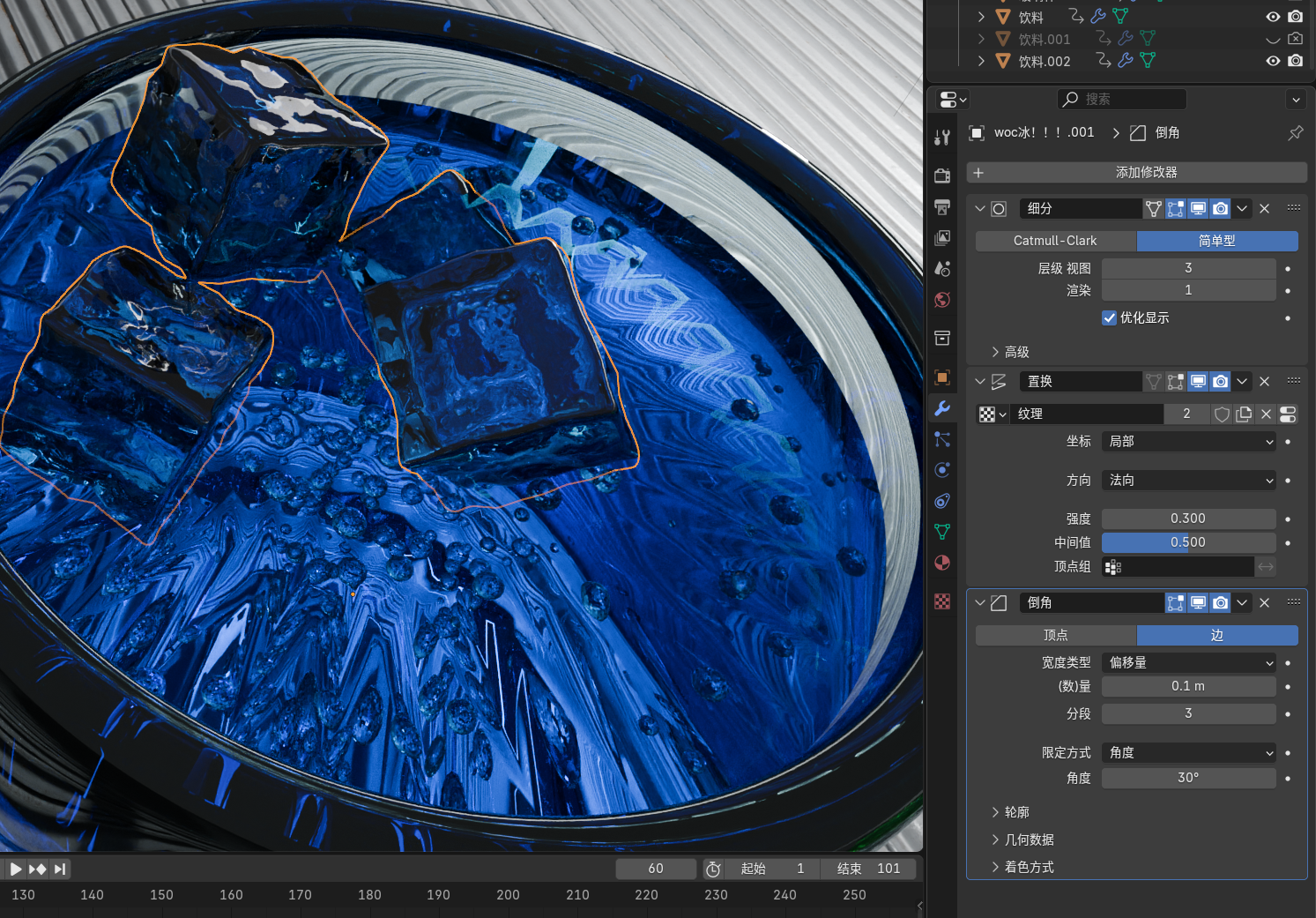1316x918 pixels.
Task: Expand the 几何数据 section
Action: [1022, 840]
